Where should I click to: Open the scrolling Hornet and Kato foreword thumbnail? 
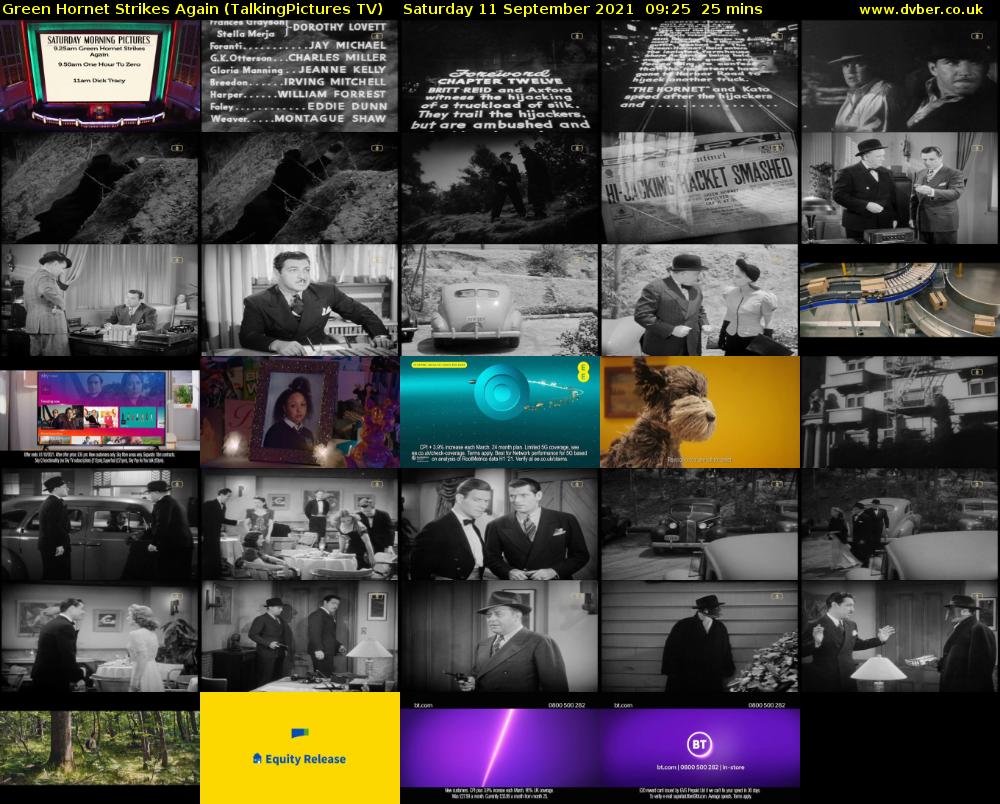click(x=700, y=76)
